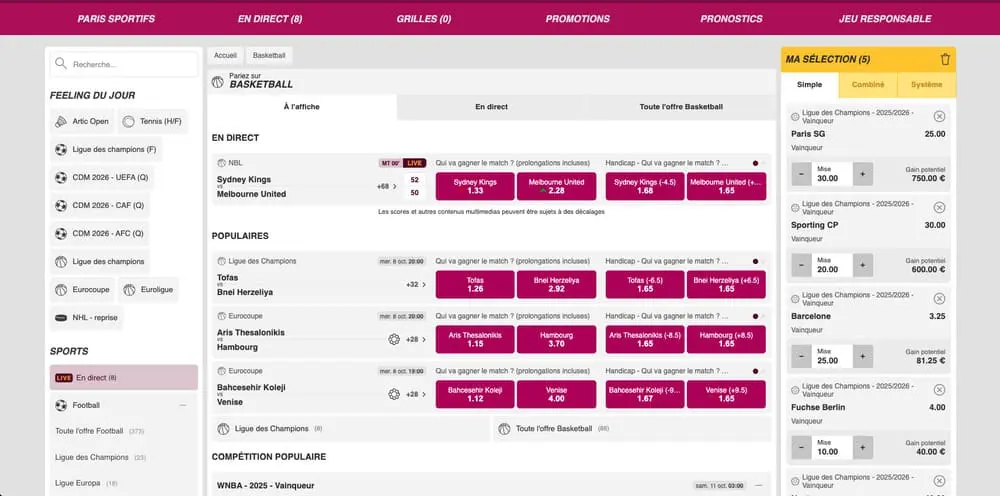Open the LIVE En direct sidebar item
This screenshot has width=1000, height=496.
point(123,377)
